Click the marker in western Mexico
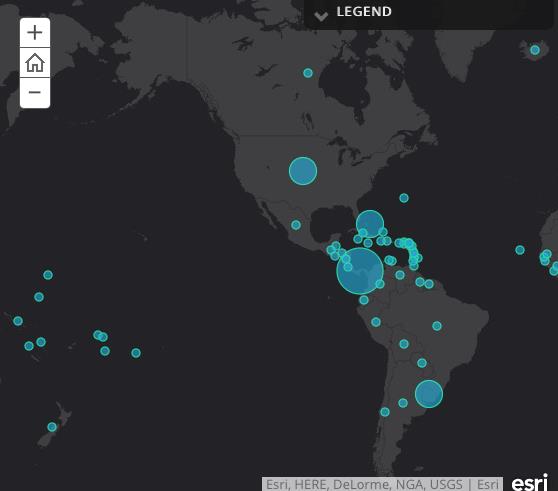This screenshot has height=491, width=558. 296,225
